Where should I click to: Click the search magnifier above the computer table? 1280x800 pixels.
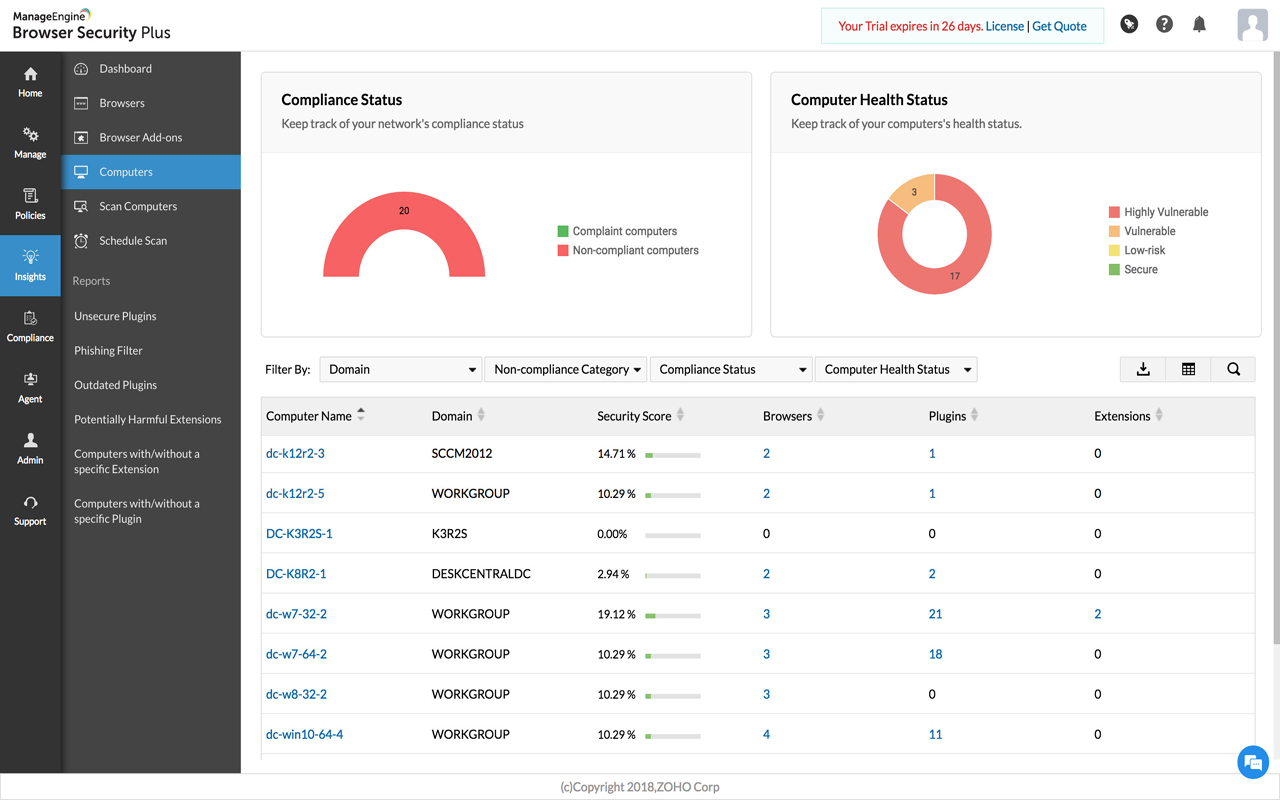pos(1232,369)
